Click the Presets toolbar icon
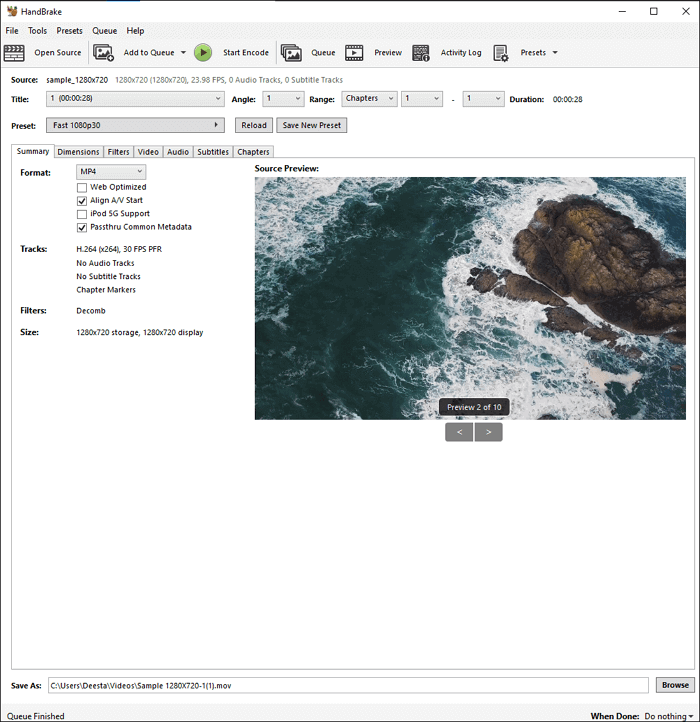This screenshot has height=722, width=700. click(x=501, y=53)
